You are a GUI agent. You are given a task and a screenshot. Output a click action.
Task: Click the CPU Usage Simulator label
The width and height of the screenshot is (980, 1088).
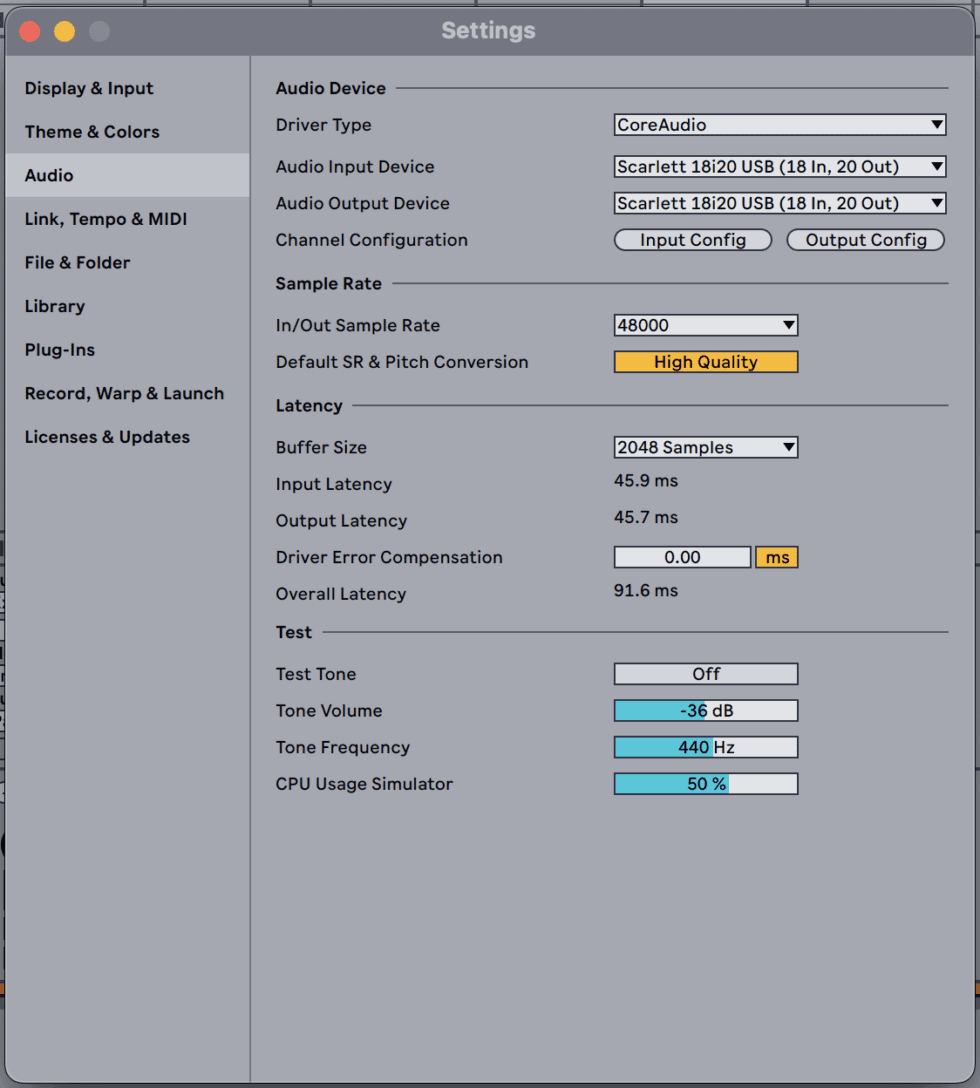click(364, 784)
